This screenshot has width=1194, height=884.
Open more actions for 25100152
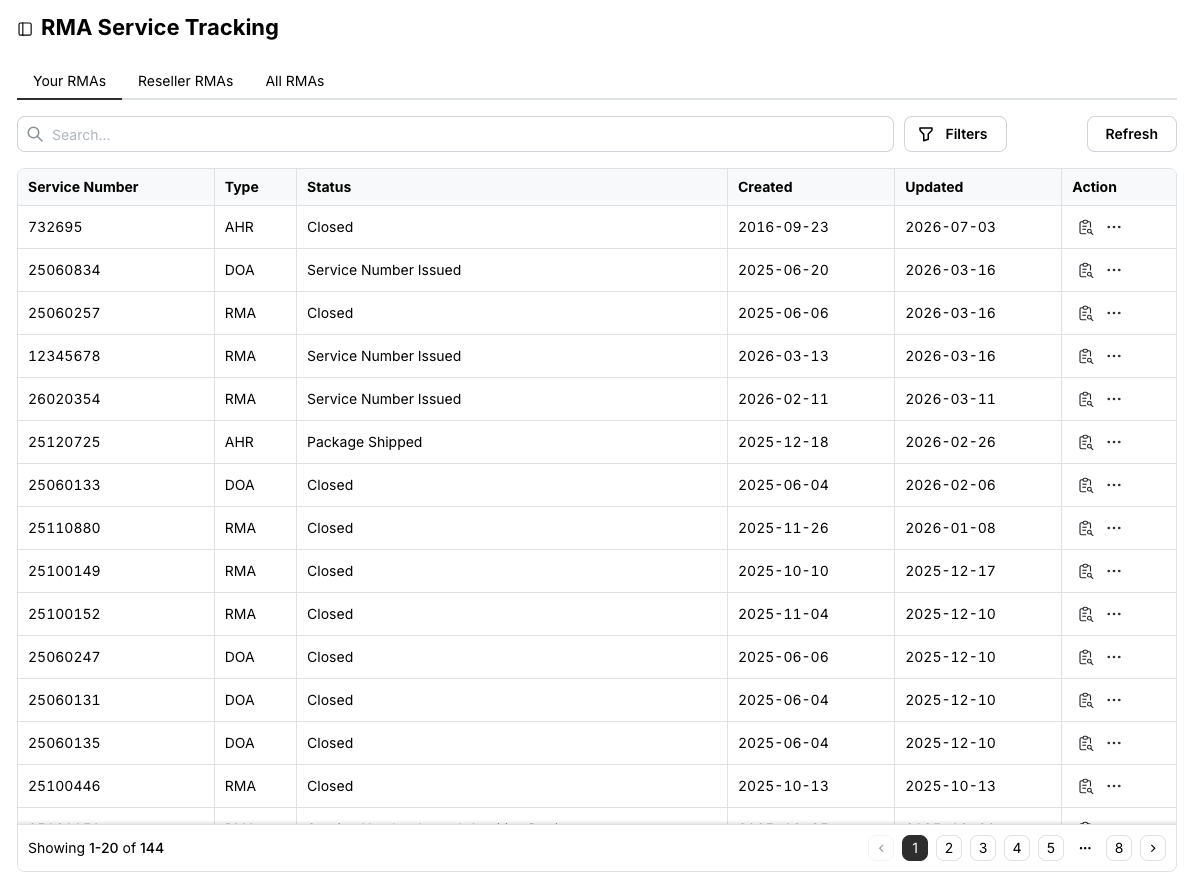(1114, 614)
